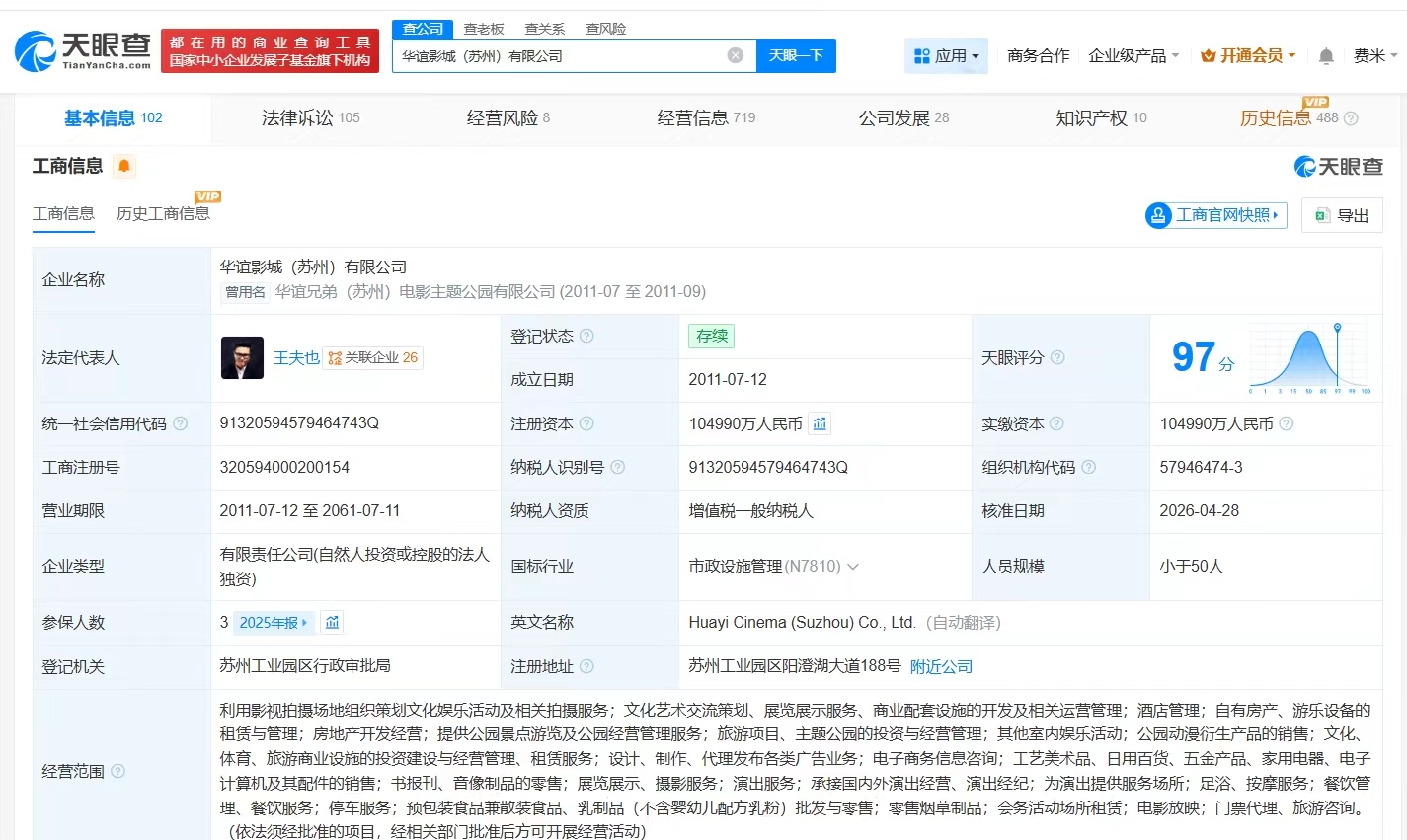Open the 应用 dropdown menu
Viewport: 1407px width, 840px height.
coord(946,56)
